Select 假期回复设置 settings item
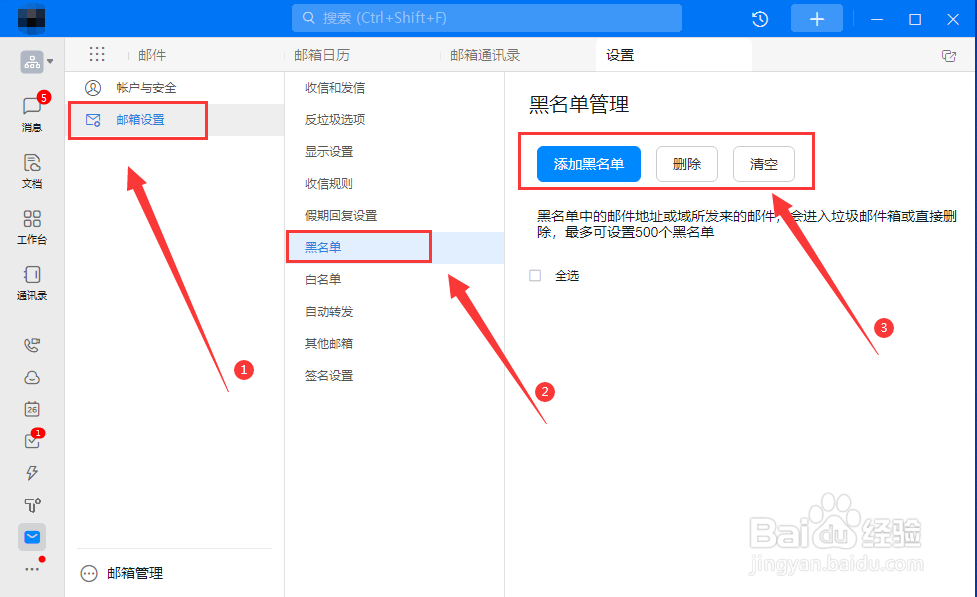This screenshot has height=597, width=977. coord(395,216)
